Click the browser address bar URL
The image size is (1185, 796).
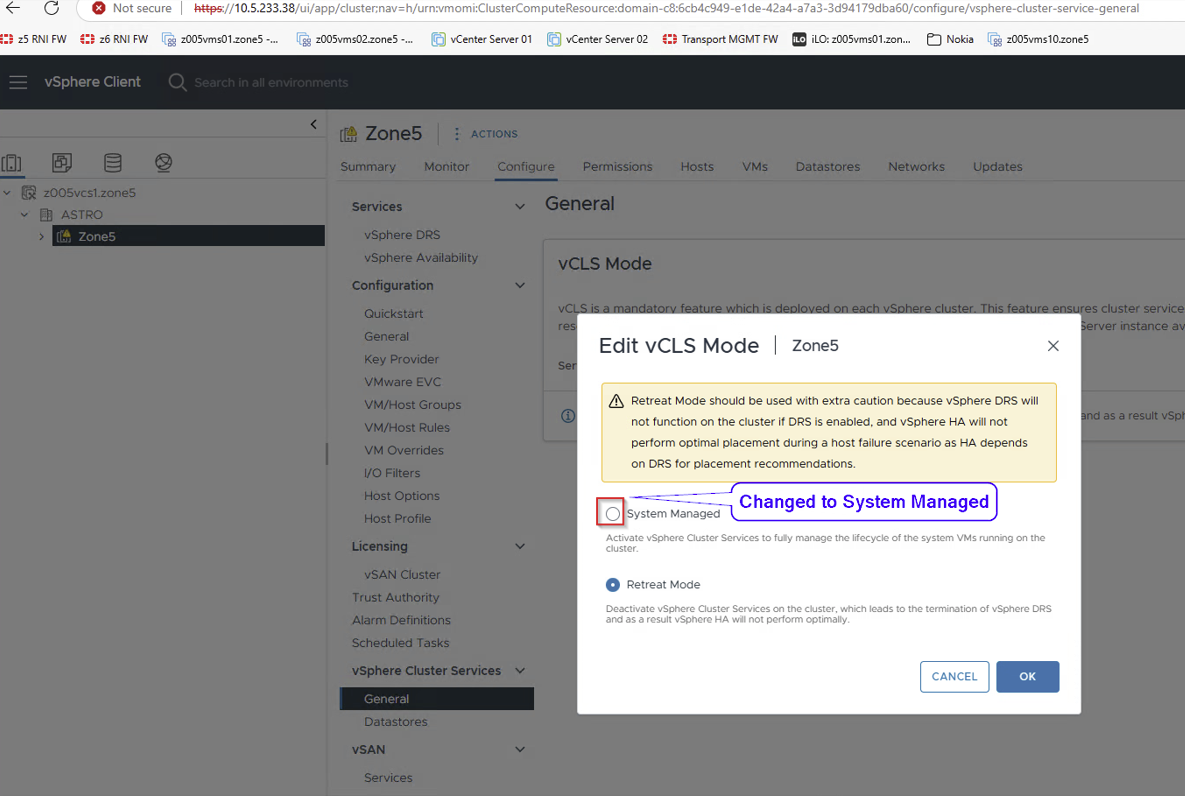[x=665, y=8]
